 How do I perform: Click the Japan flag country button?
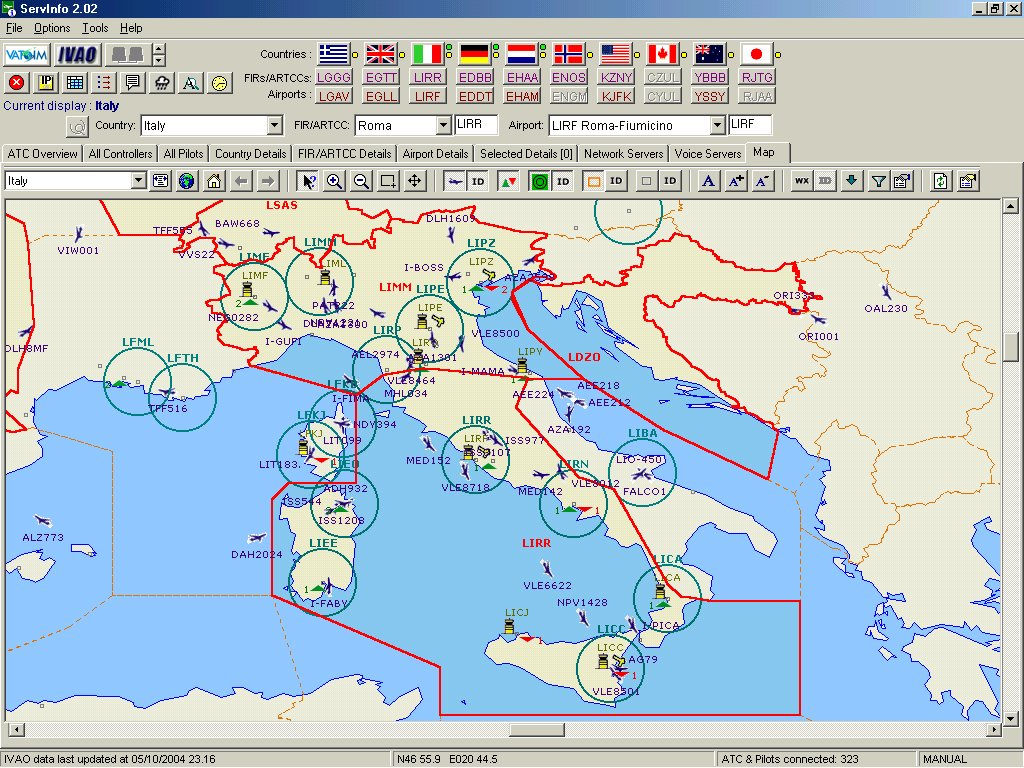pos(757,54)
